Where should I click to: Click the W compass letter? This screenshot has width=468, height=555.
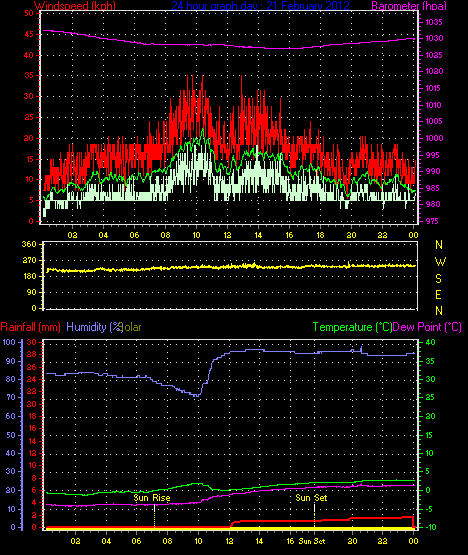440,262
